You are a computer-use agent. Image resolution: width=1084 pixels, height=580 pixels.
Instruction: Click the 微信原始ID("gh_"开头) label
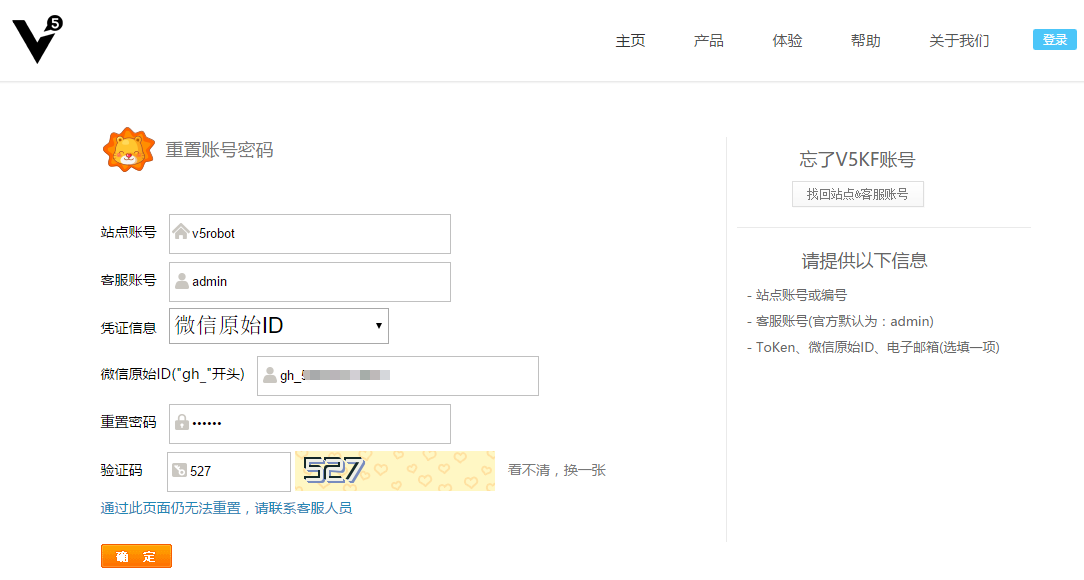point(172,374)
